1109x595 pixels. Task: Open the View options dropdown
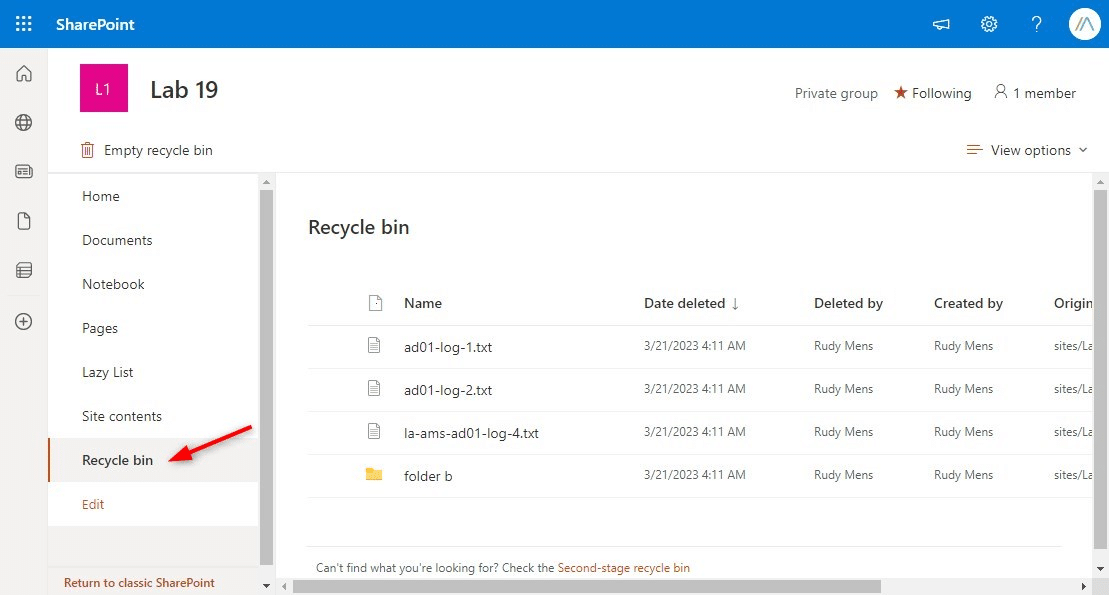[1027, 150]
